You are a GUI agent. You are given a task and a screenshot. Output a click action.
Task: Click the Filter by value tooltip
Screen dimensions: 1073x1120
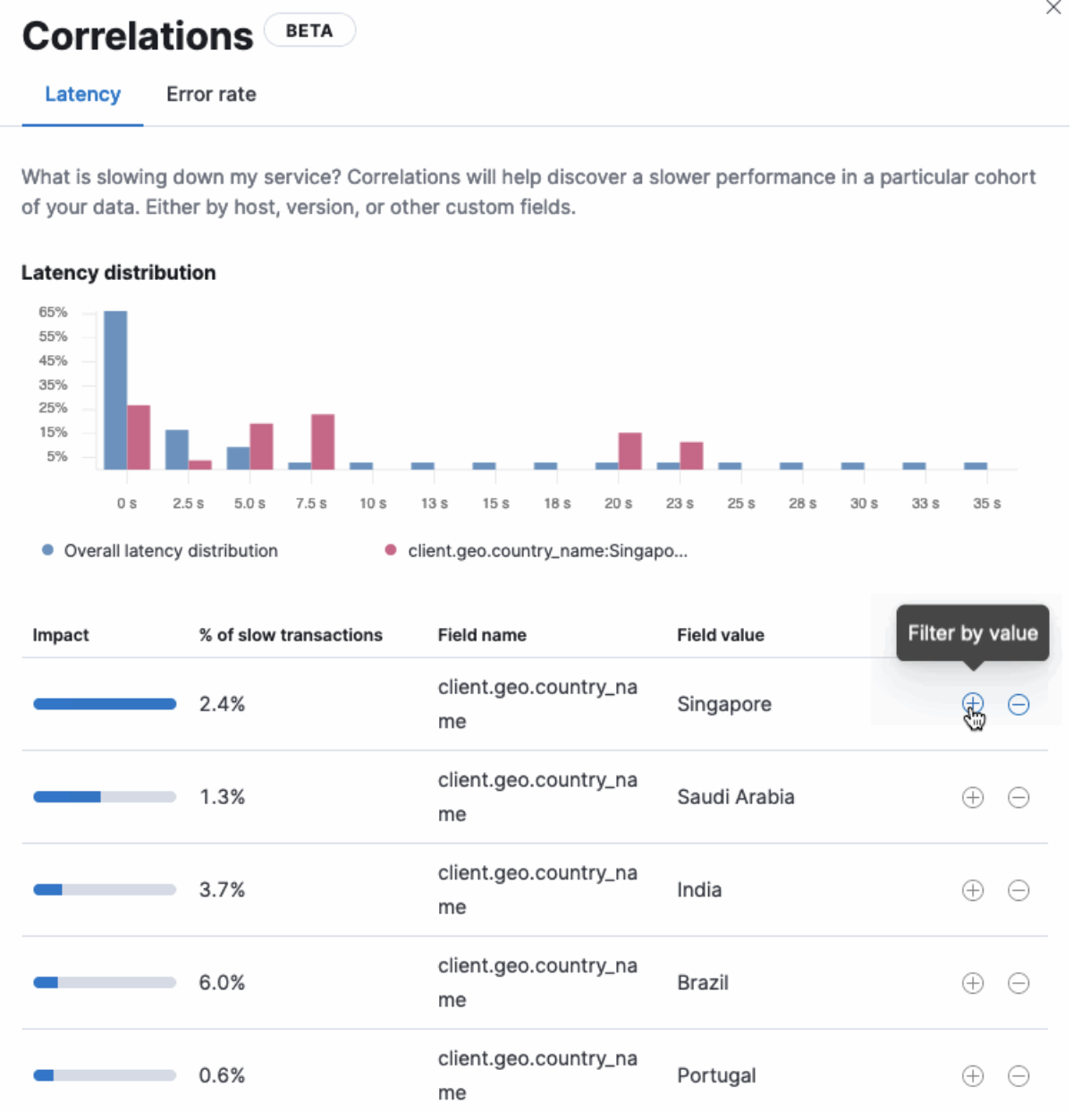972,633
